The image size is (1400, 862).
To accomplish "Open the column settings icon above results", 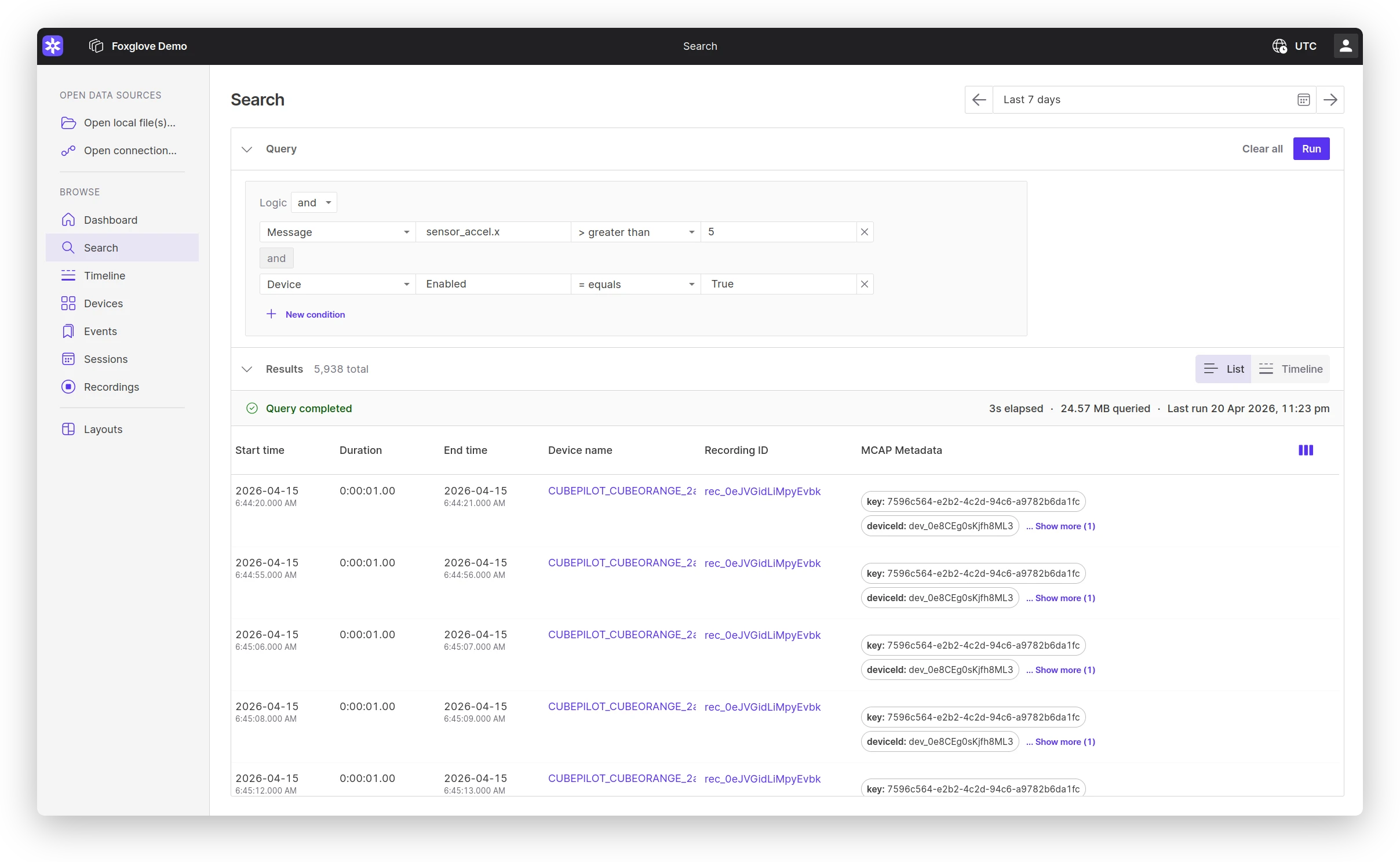I will coord(1307,450).
